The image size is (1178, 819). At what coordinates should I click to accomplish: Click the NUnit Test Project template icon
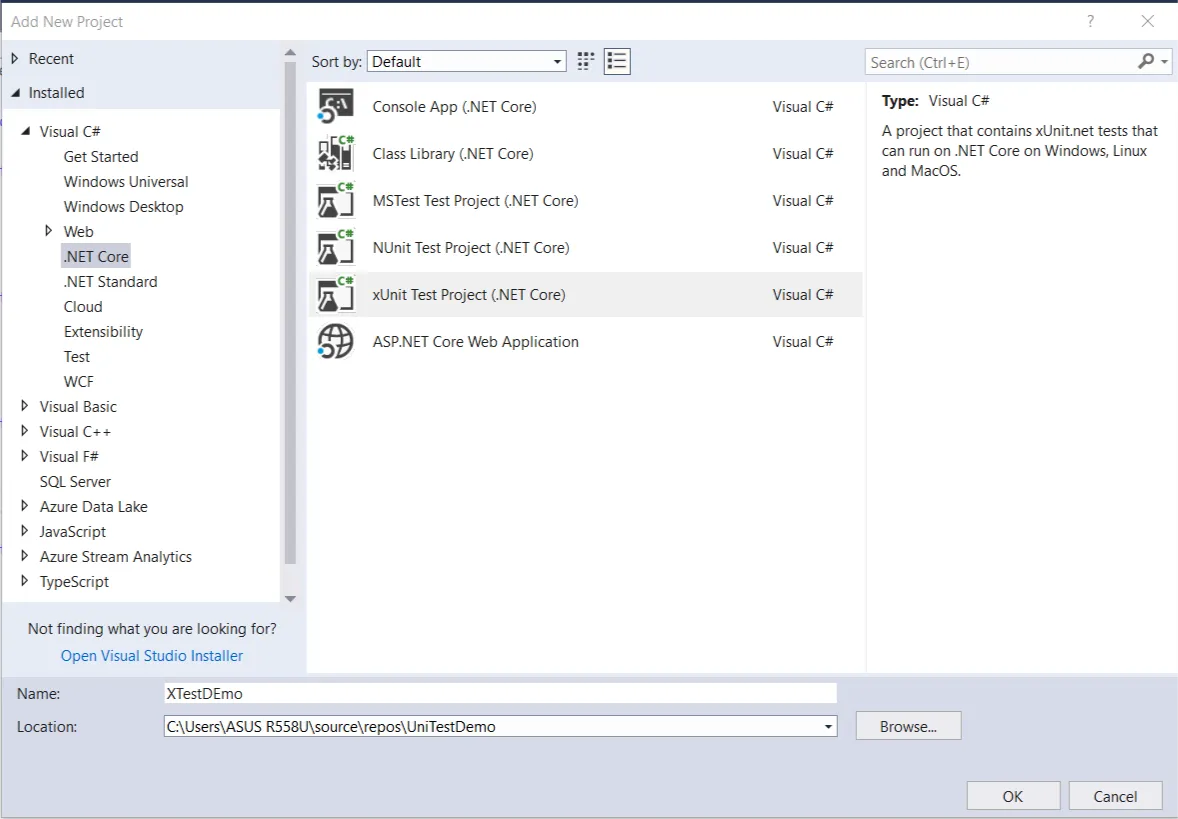coord(335,248)
